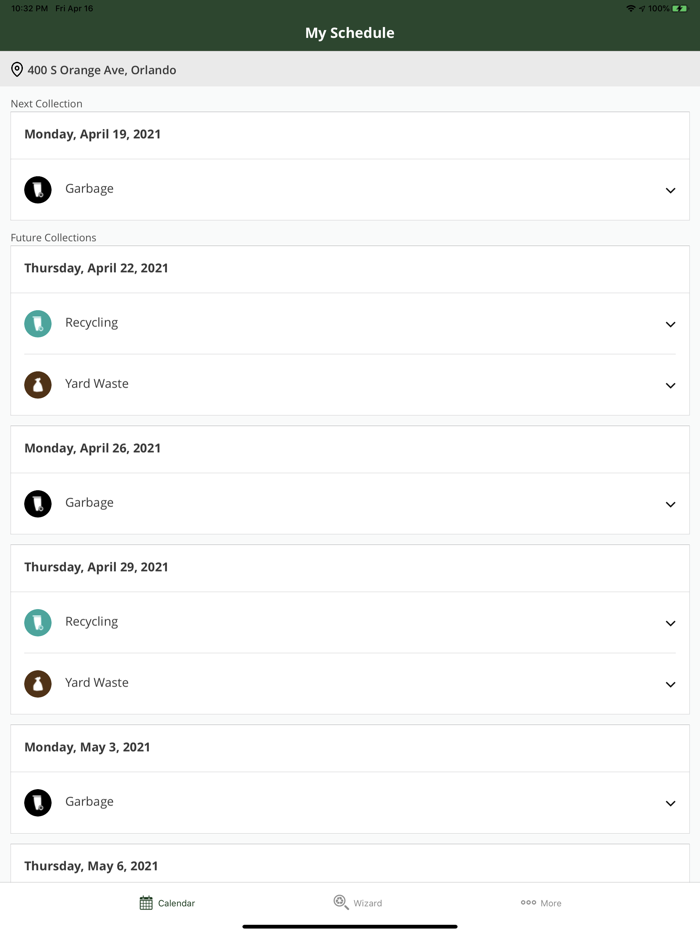700x934 pixels.
Task: Open the Wizard tab
Action: pyautogui.click(x=357, y=903)
